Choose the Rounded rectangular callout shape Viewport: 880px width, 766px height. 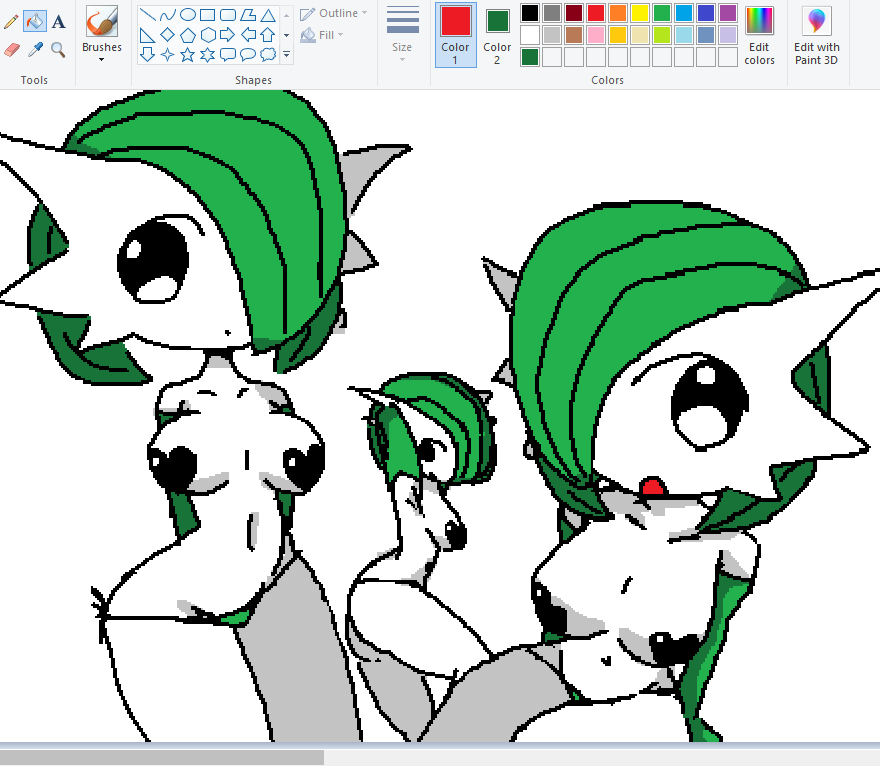[x=228, y=54]
